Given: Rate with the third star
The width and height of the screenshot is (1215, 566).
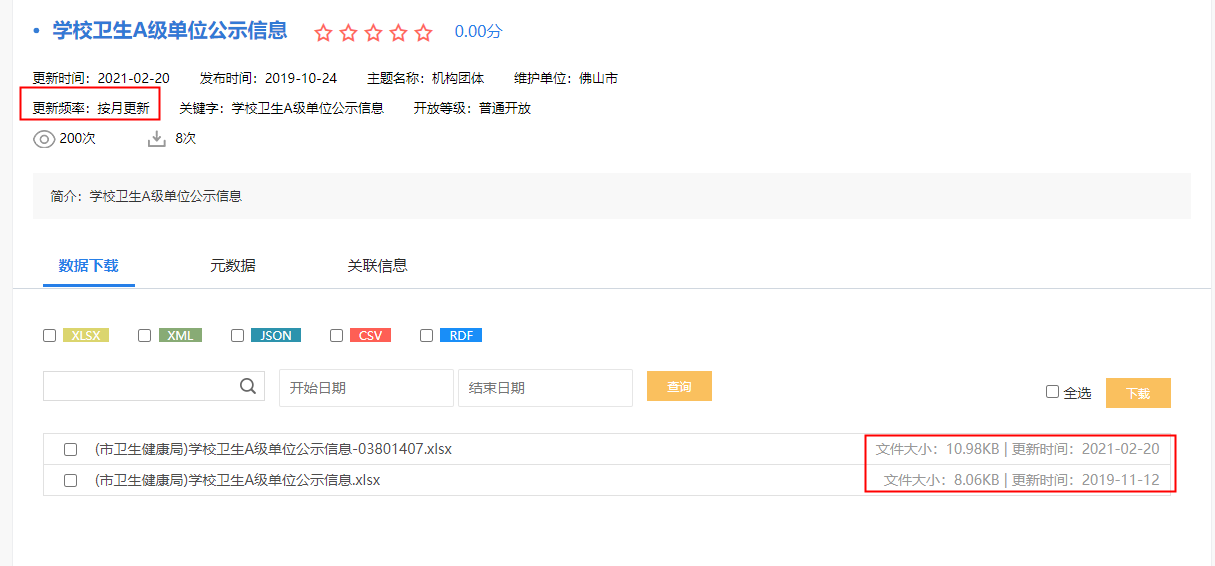Looking at the screenshot, I should tap(373, 33).
